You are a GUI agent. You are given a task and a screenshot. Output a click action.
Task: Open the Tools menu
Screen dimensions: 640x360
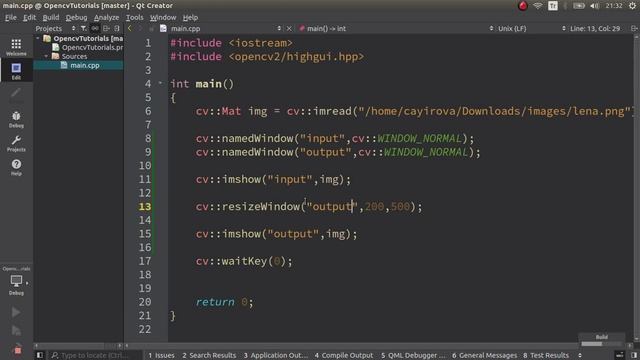pos(134,17)
